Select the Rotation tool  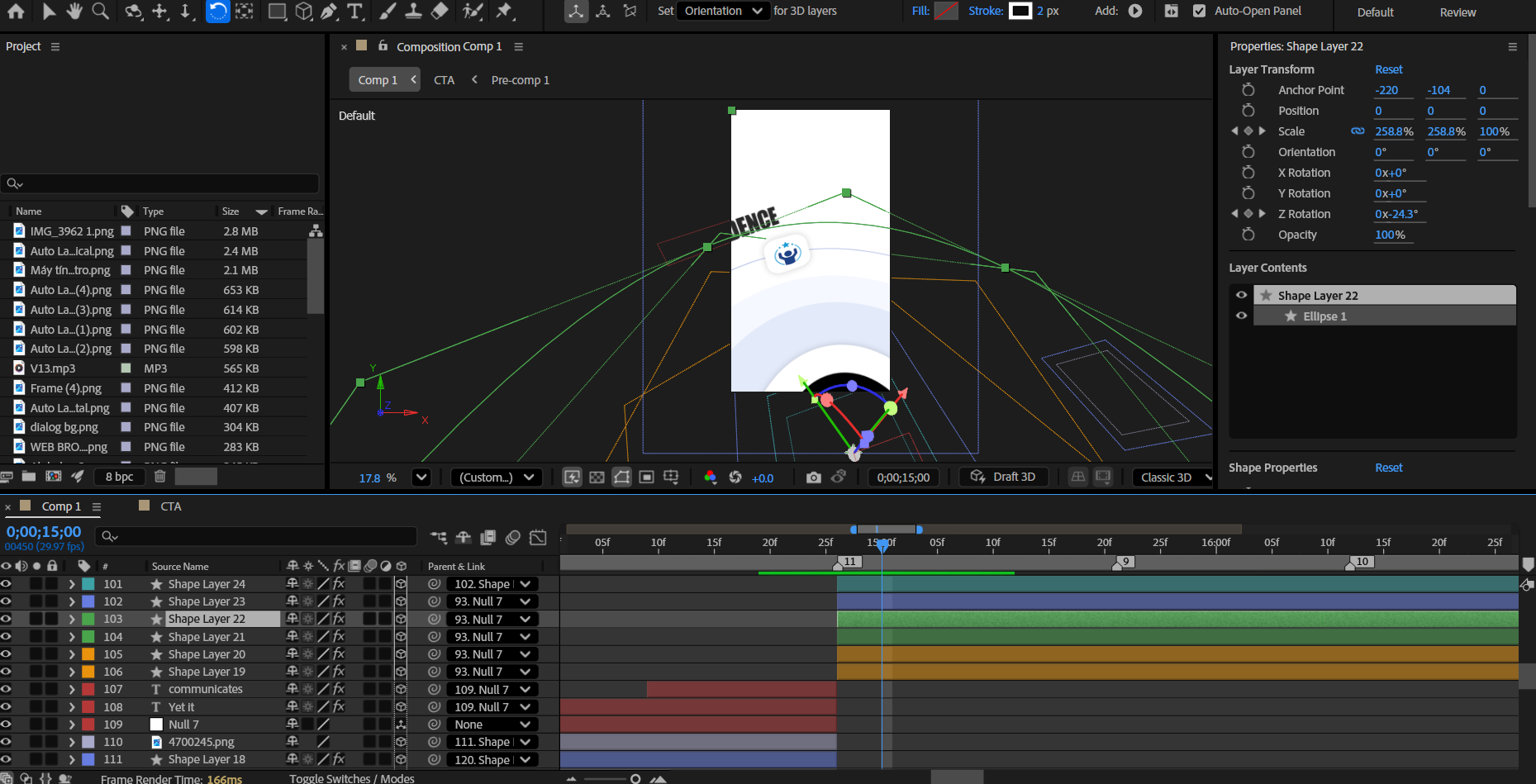pyautogui.click(x=216, y=11)
